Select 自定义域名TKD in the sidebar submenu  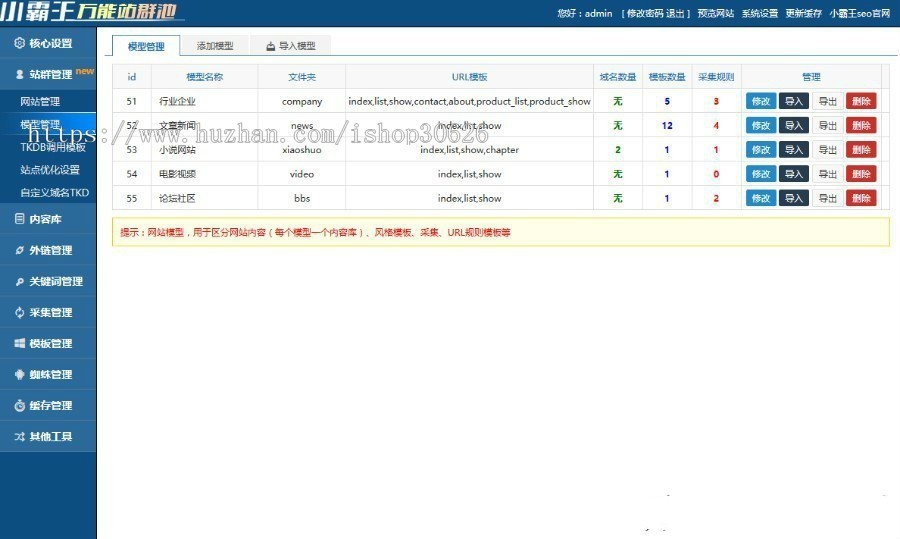point(55,192)
